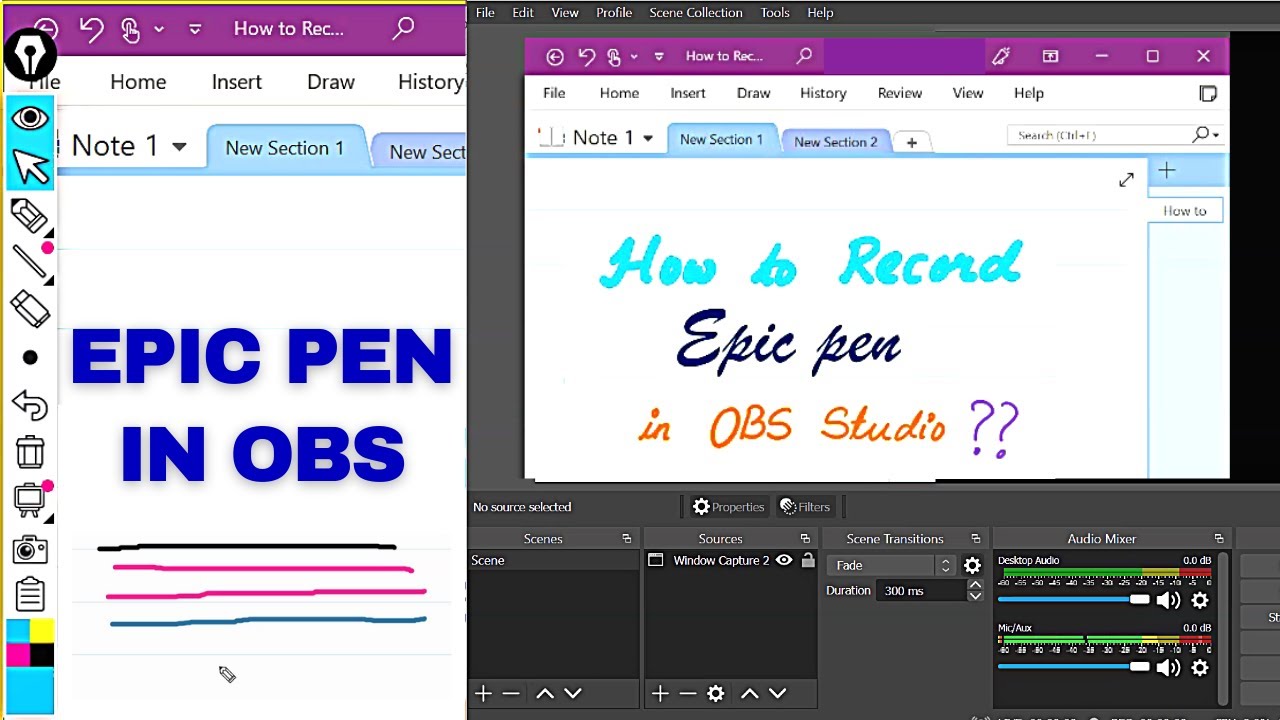Undock Scene Transitions panel with pop-out icon

click(975, 539)
